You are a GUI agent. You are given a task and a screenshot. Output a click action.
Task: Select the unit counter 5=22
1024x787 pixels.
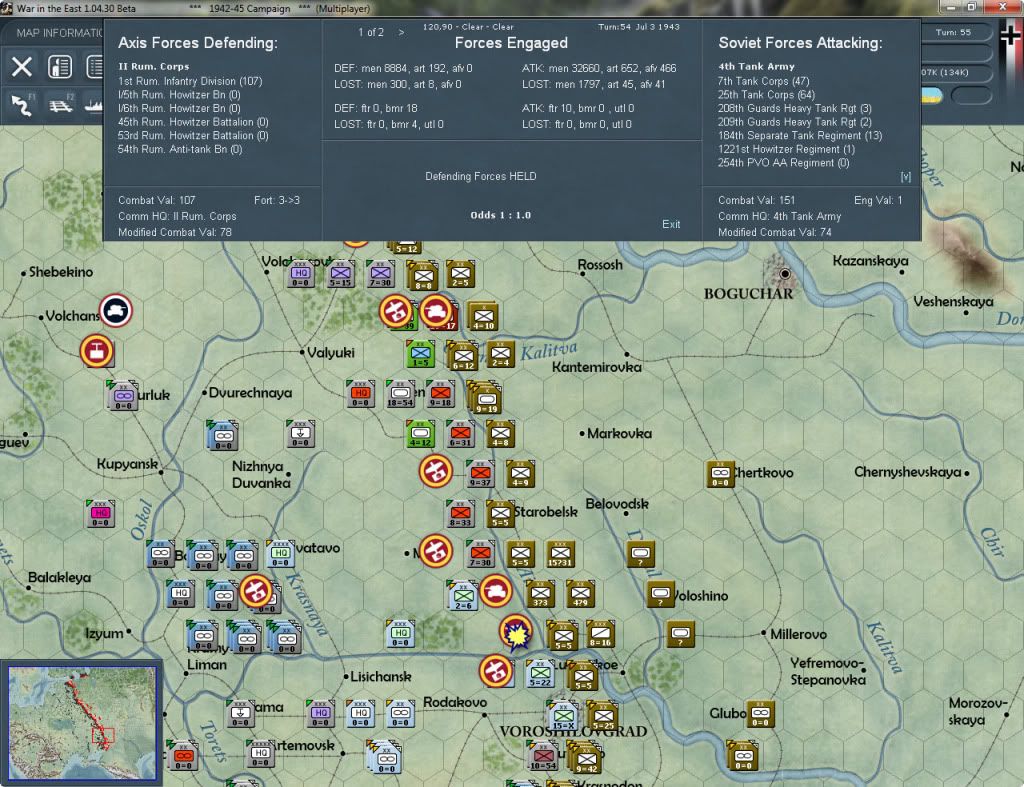(x=540, y=674)
